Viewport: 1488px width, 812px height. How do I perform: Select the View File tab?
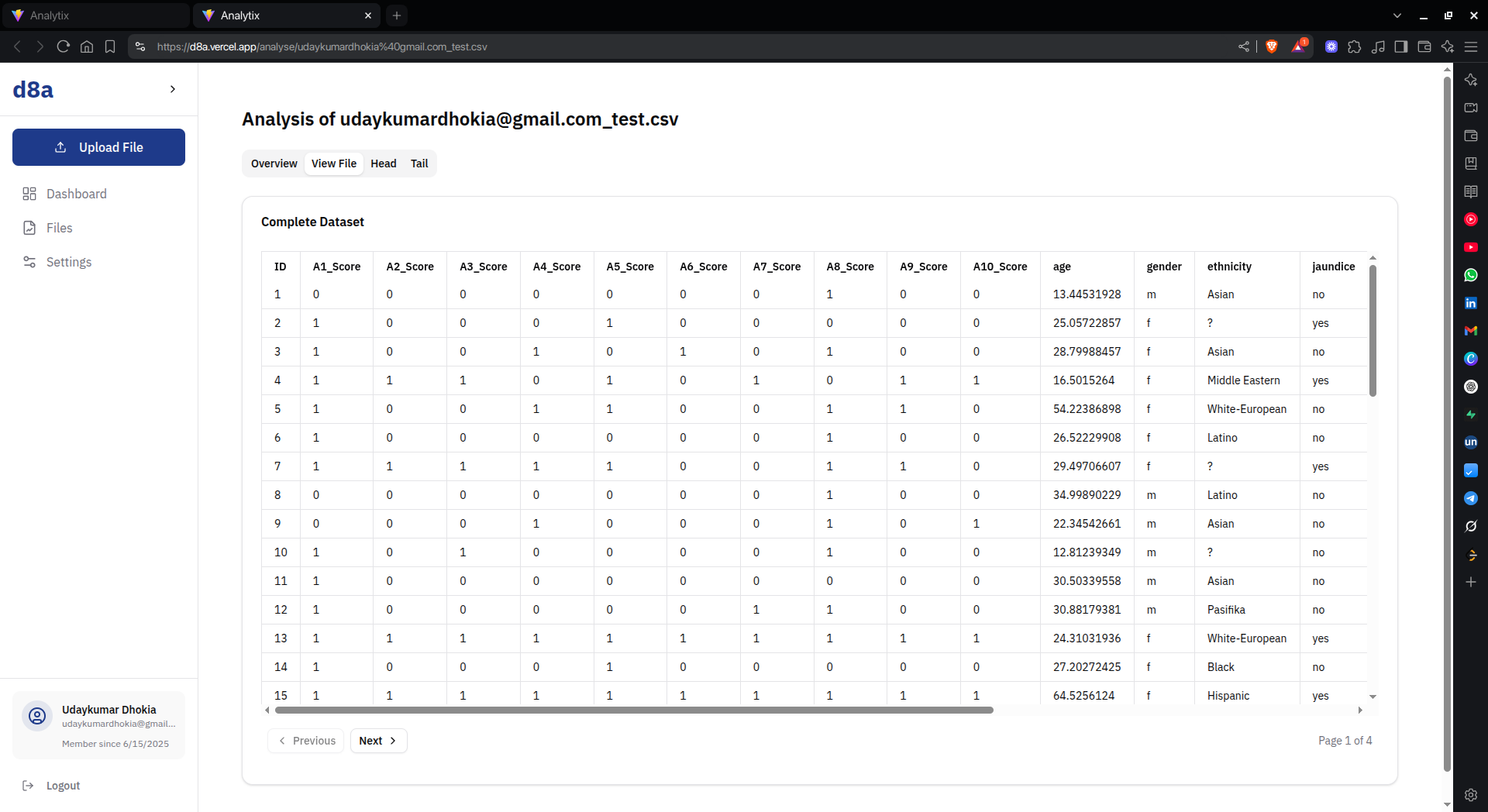334,163
